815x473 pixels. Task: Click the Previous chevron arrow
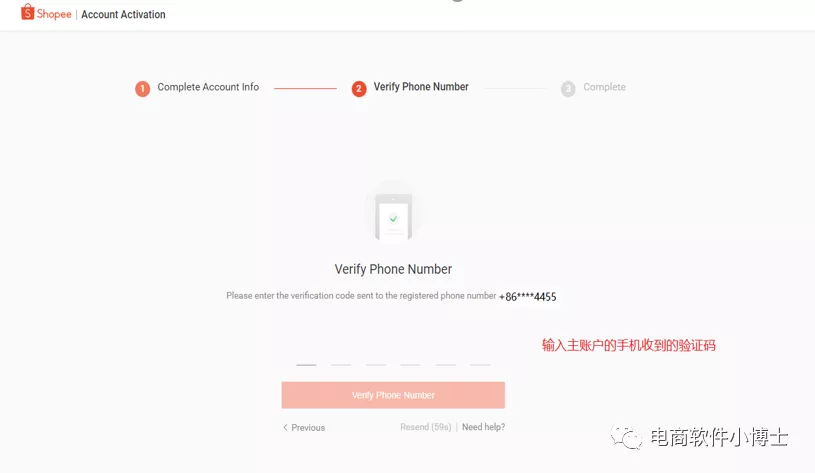[285, 427]
